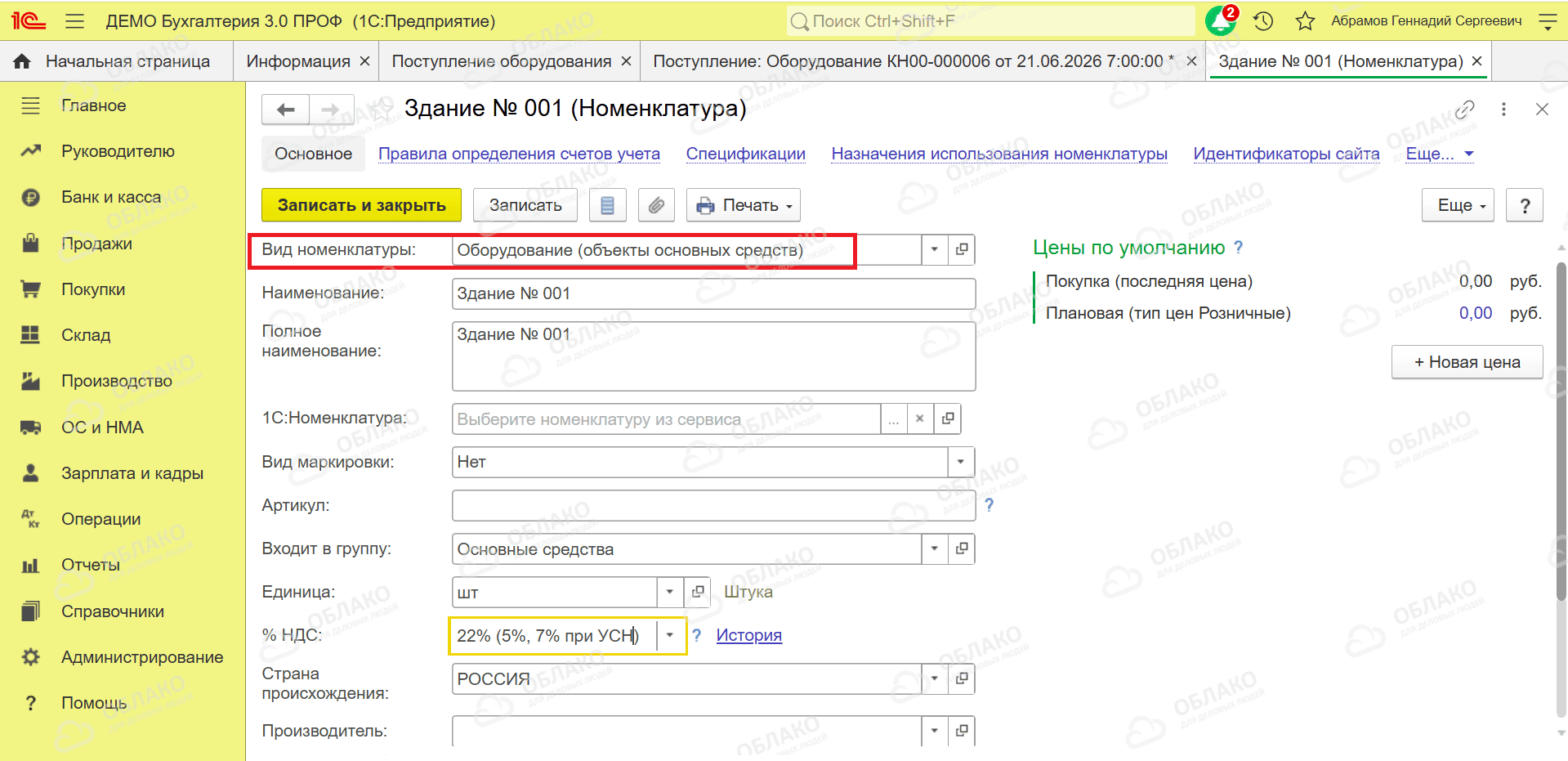
Task: Copy link to this item chain icon
Action: pos(1464,109)
